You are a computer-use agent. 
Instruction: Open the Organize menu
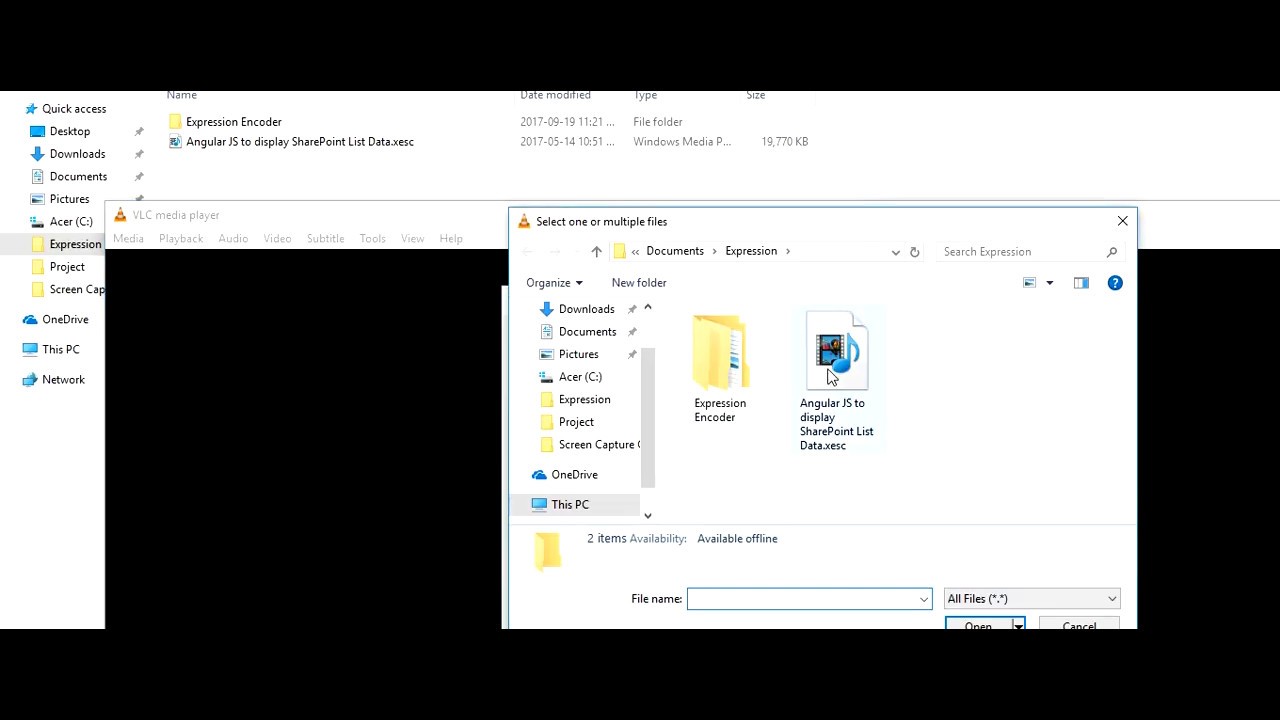point(554,283)
